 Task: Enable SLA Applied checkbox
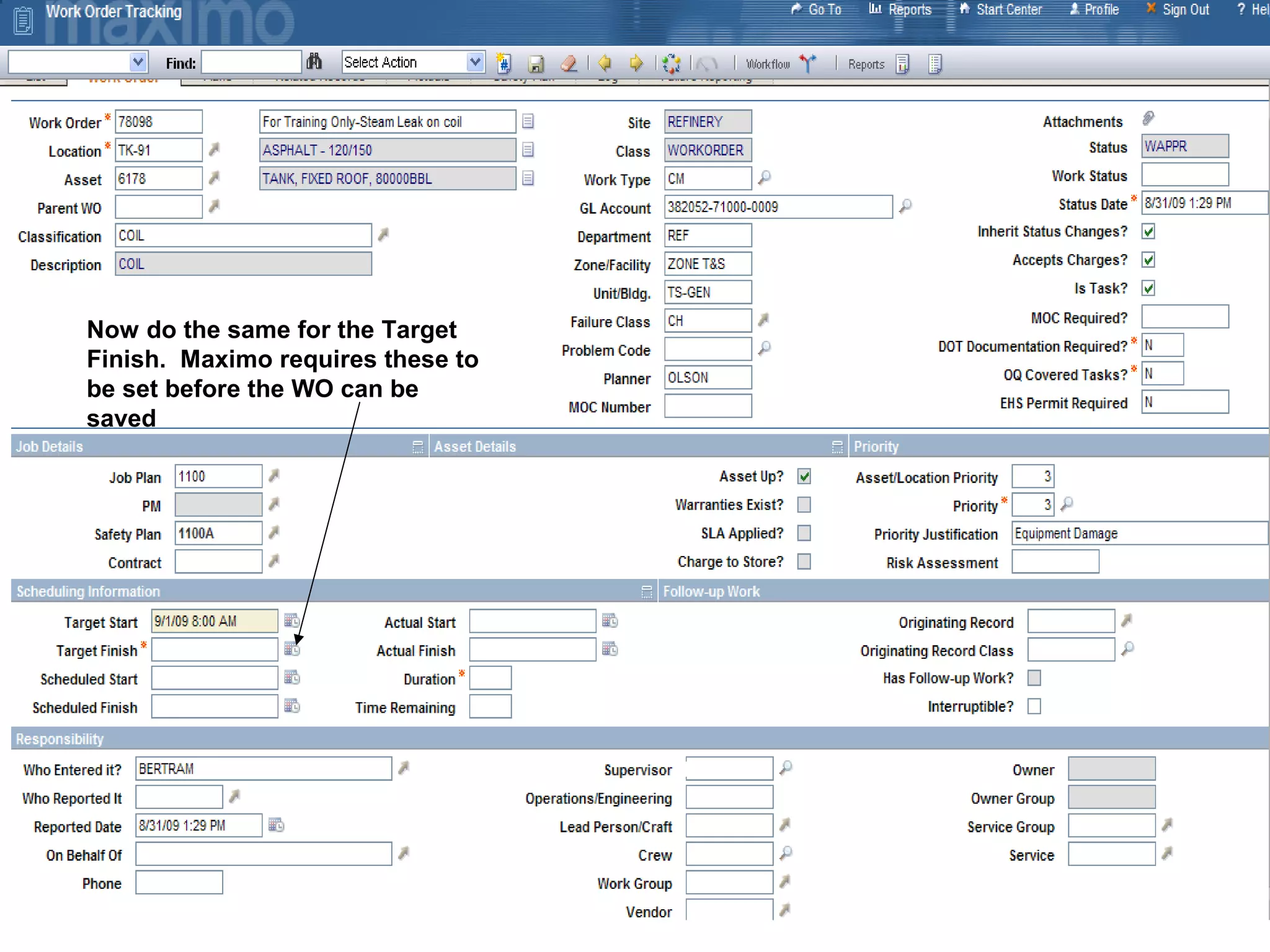[804, 533]
